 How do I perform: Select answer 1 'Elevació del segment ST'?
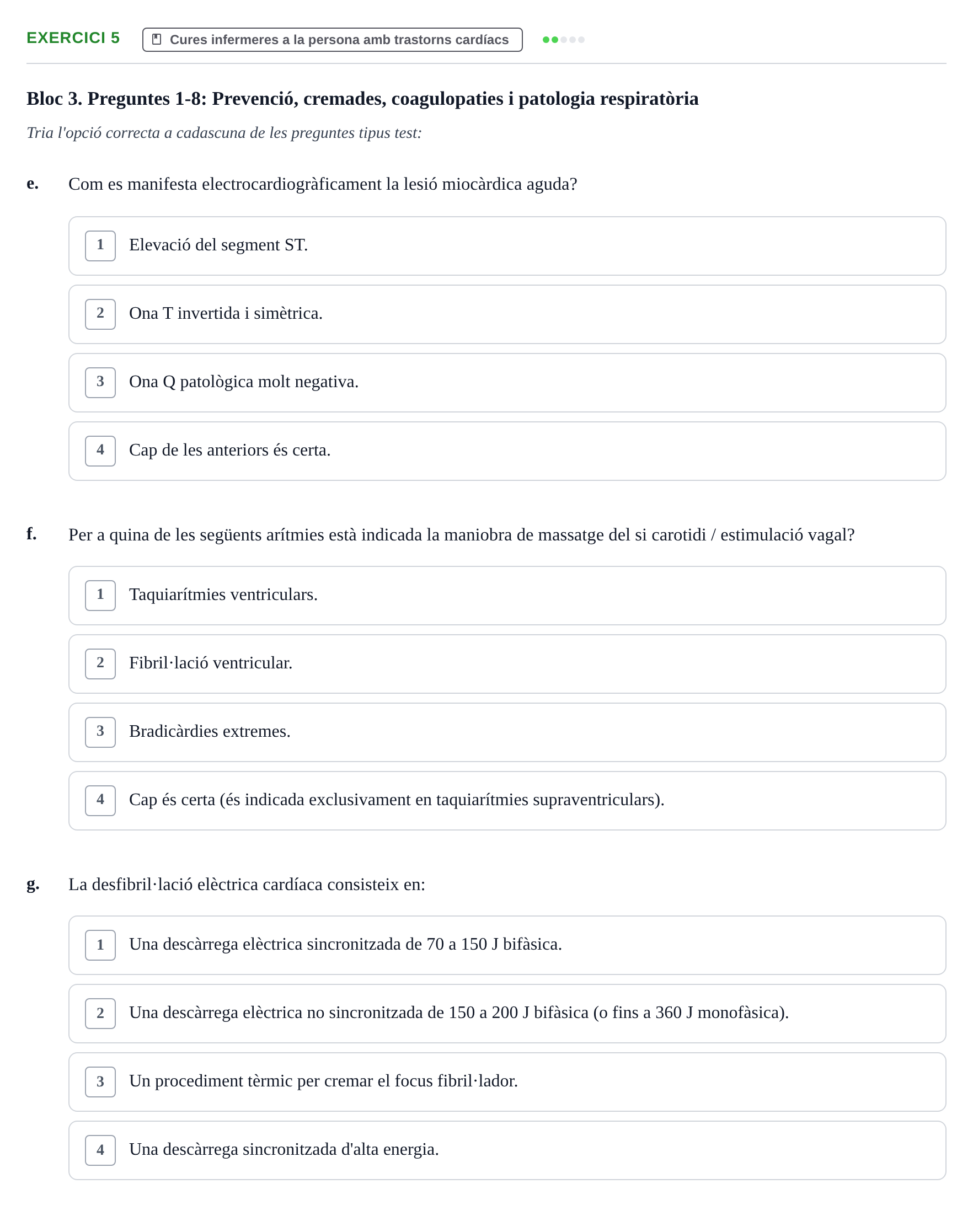[x=507, y=246]
